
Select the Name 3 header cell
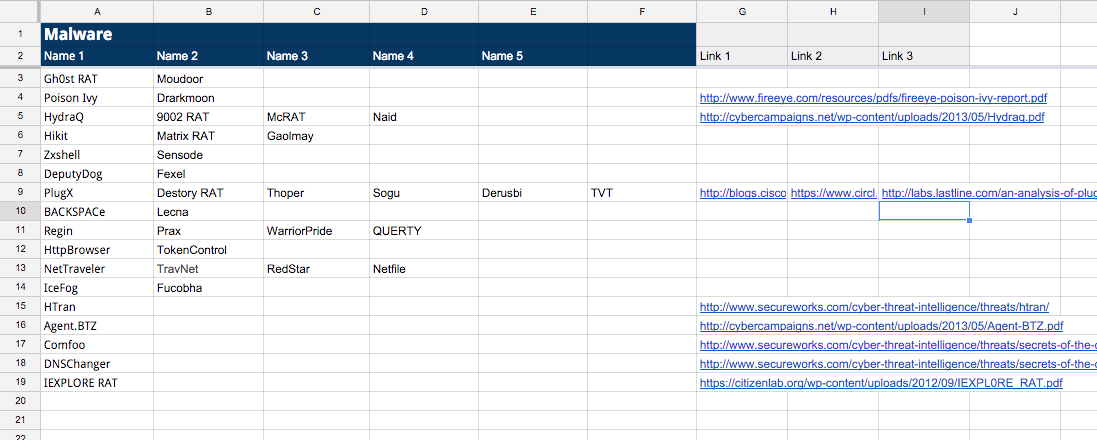click(x=316, y=56)
